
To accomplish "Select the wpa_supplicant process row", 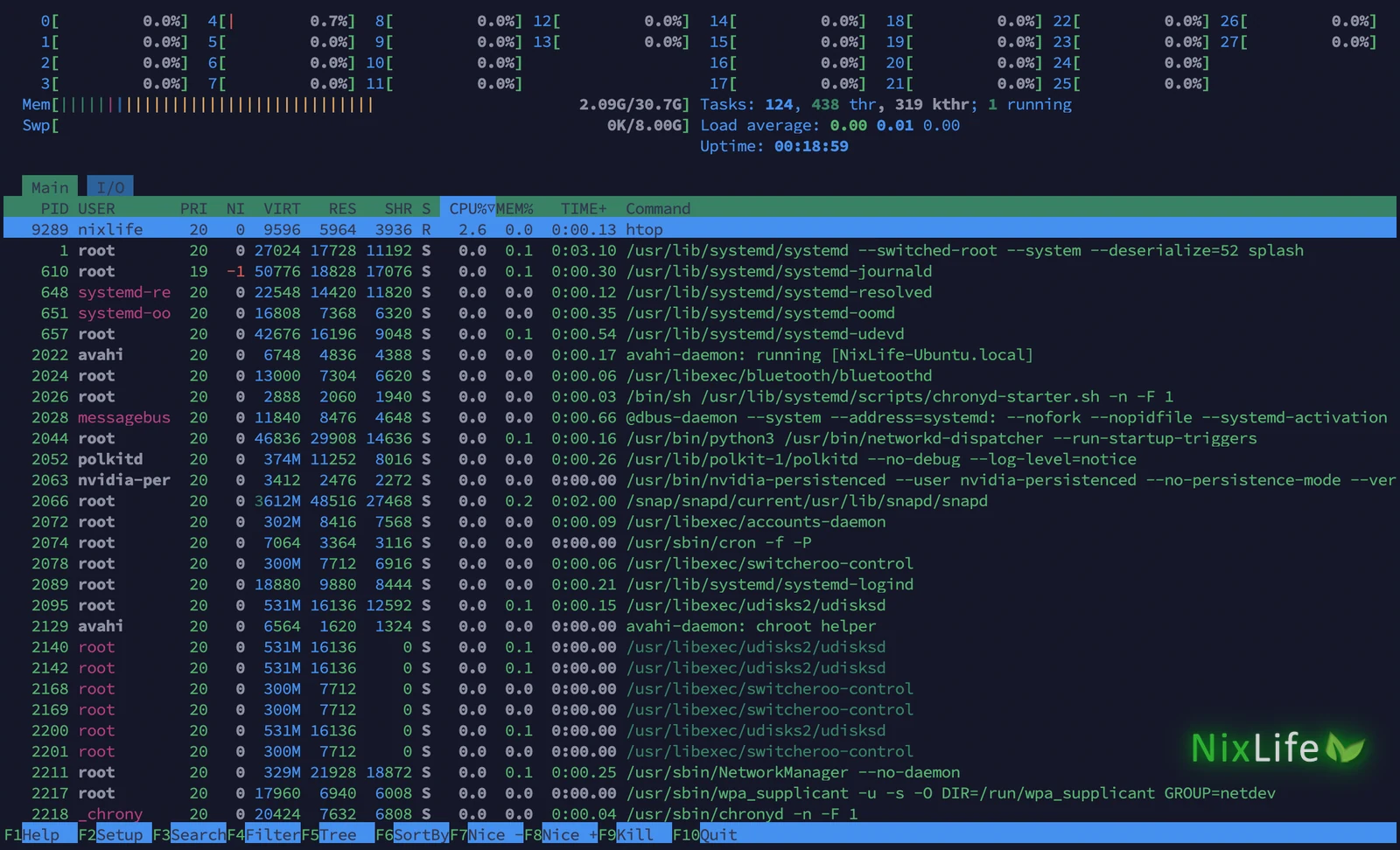I will tap(700, 793).
